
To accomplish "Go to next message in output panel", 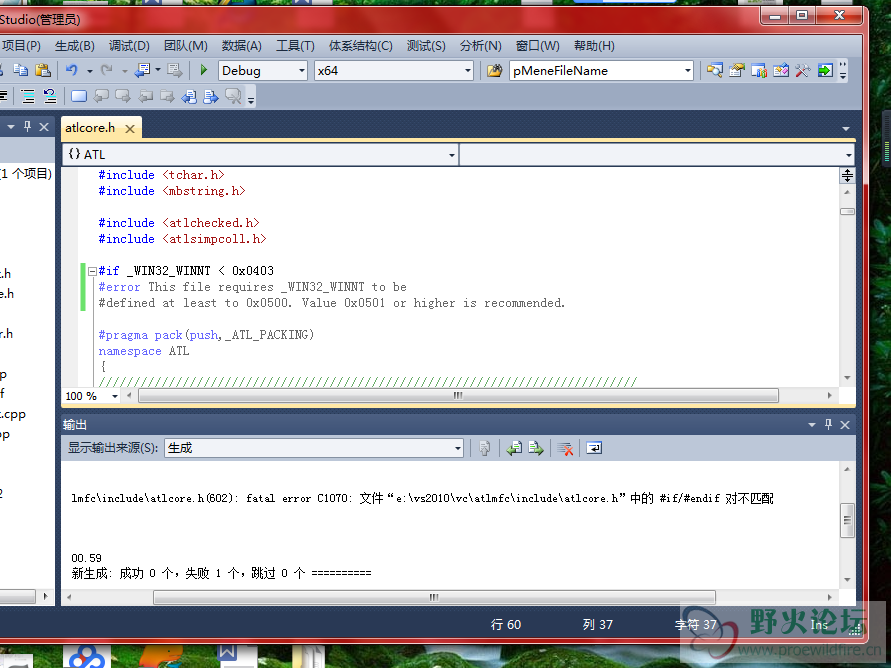I will click(x=536, y=448).
